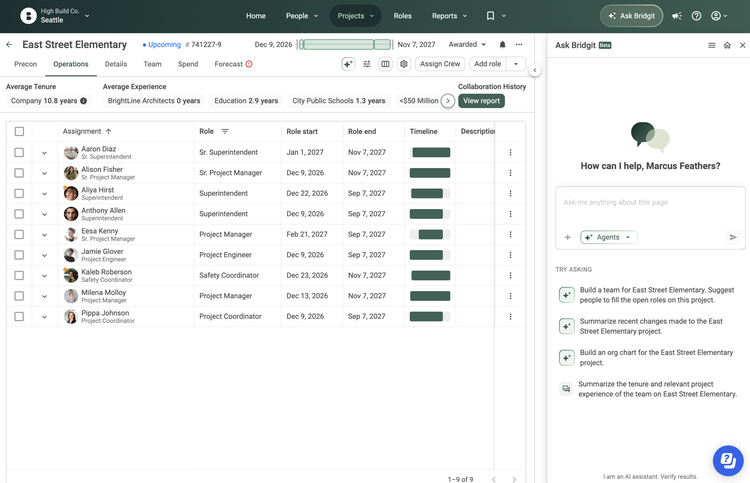
Task: Check the box for Jamie Glover
Action: pyautogui.click(x=19, y=255)
